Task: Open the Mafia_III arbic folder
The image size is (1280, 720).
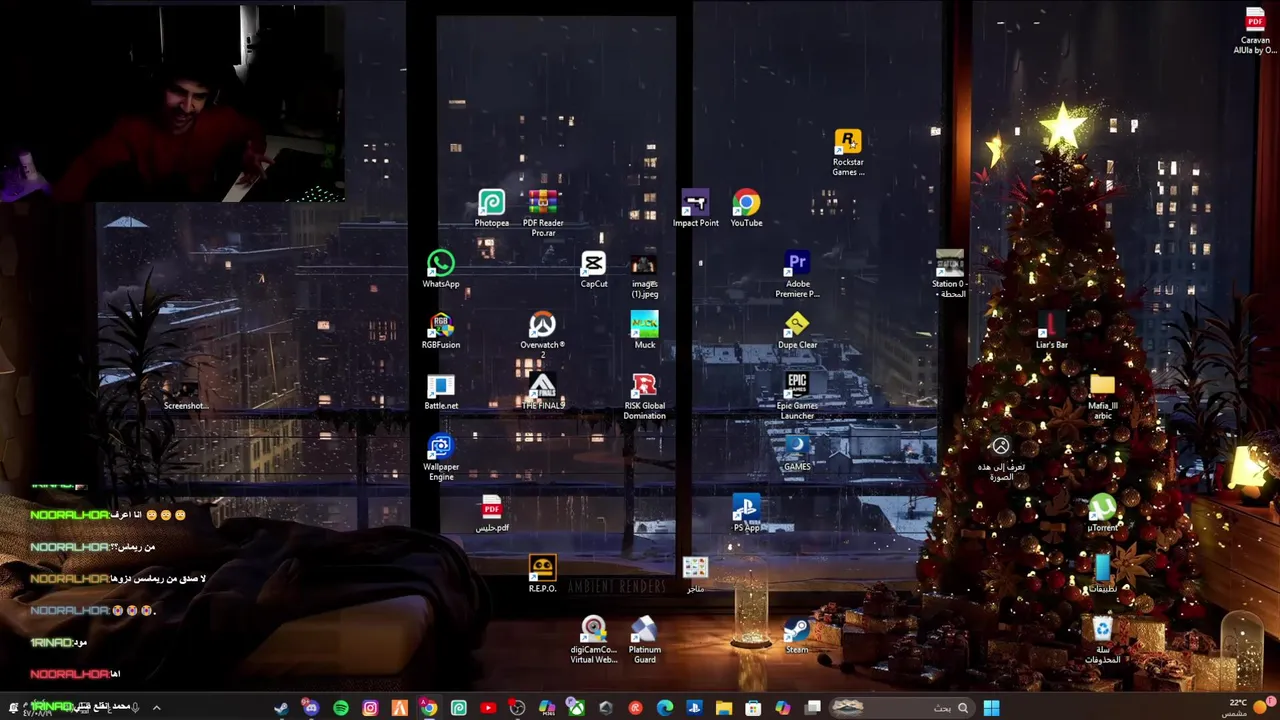Action: pos(1102,397)
